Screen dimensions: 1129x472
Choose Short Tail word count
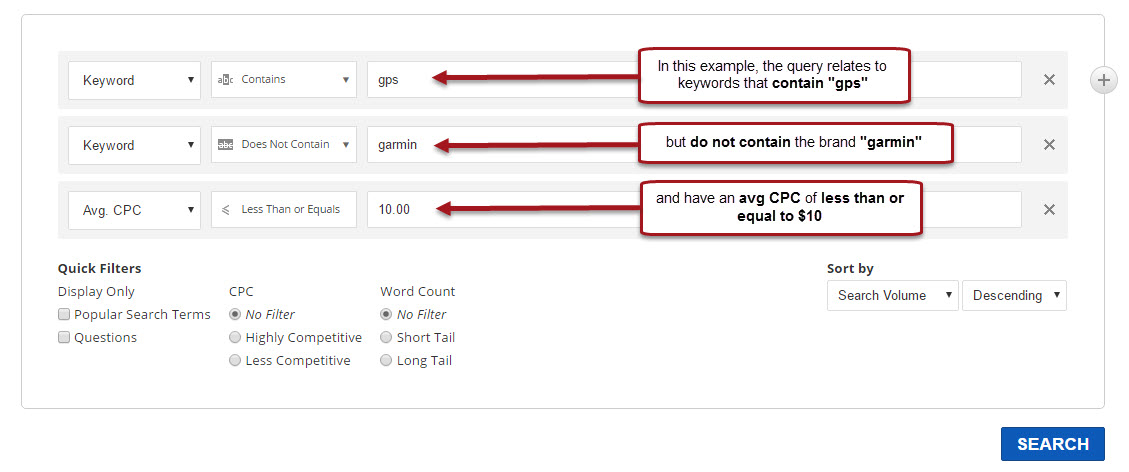[x=386, y=338]
